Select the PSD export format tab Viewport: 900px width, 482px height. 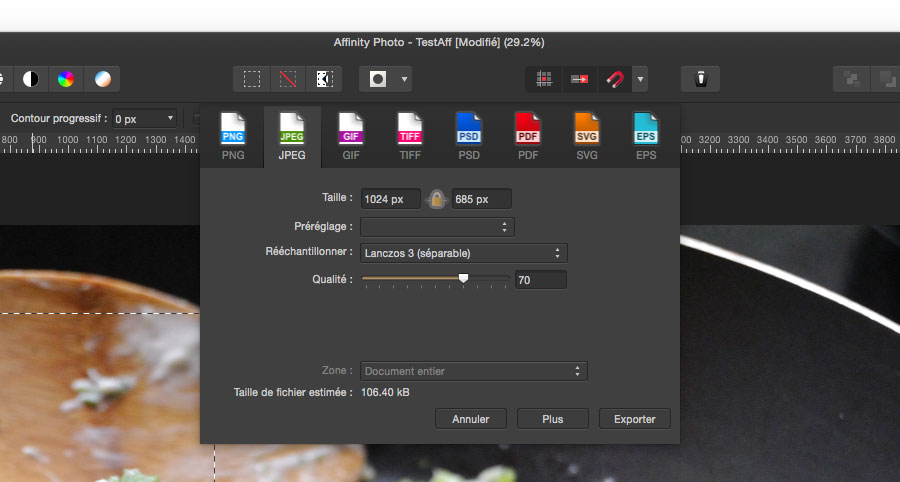pos(469,137)
